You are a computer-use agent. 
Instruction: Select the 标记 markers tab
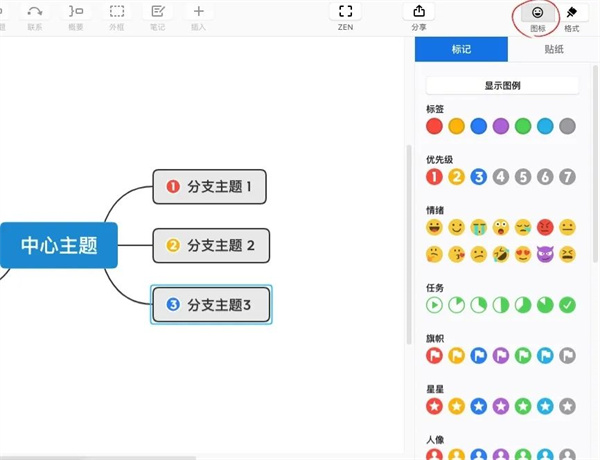(461, 48)
